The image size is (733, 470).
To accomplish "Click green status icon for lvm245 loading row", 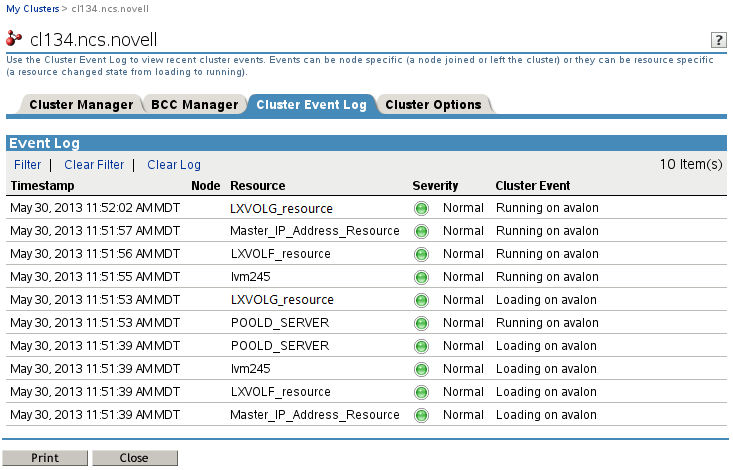I will pos(421,369).
